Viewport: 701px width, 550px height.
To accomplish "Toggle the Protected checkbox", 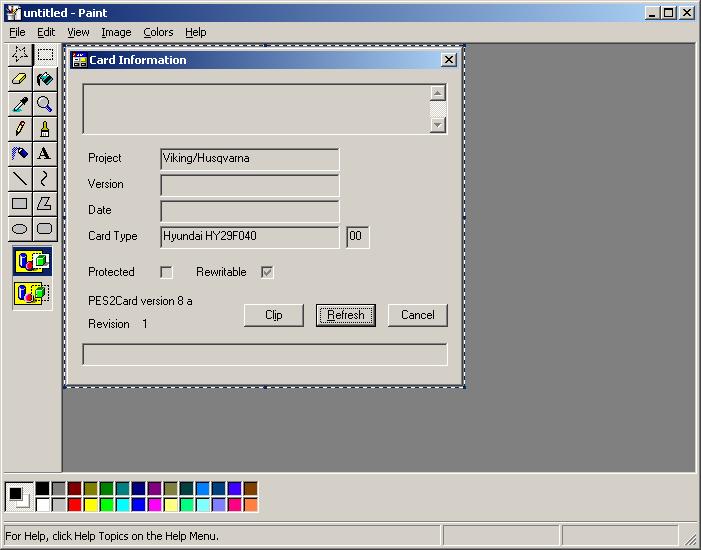I will 166,272.
